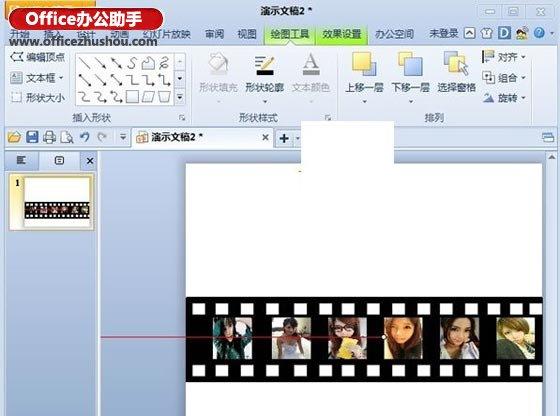560x416 pixels.
Task: Click the Print icon in quick toolbar
Action: tap(49, 137)
